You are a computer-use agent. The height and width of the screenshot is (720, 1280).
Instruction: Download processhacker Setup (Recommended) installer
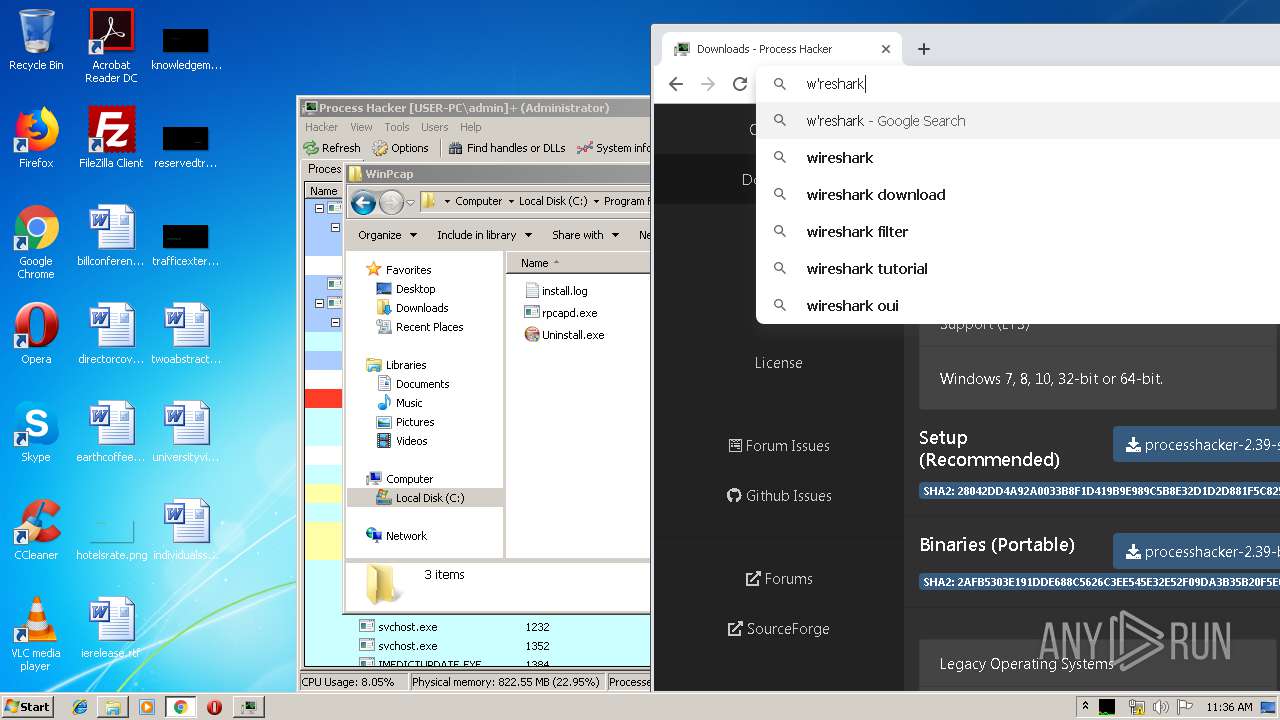pyautogui.click(x=1196, y=445)
